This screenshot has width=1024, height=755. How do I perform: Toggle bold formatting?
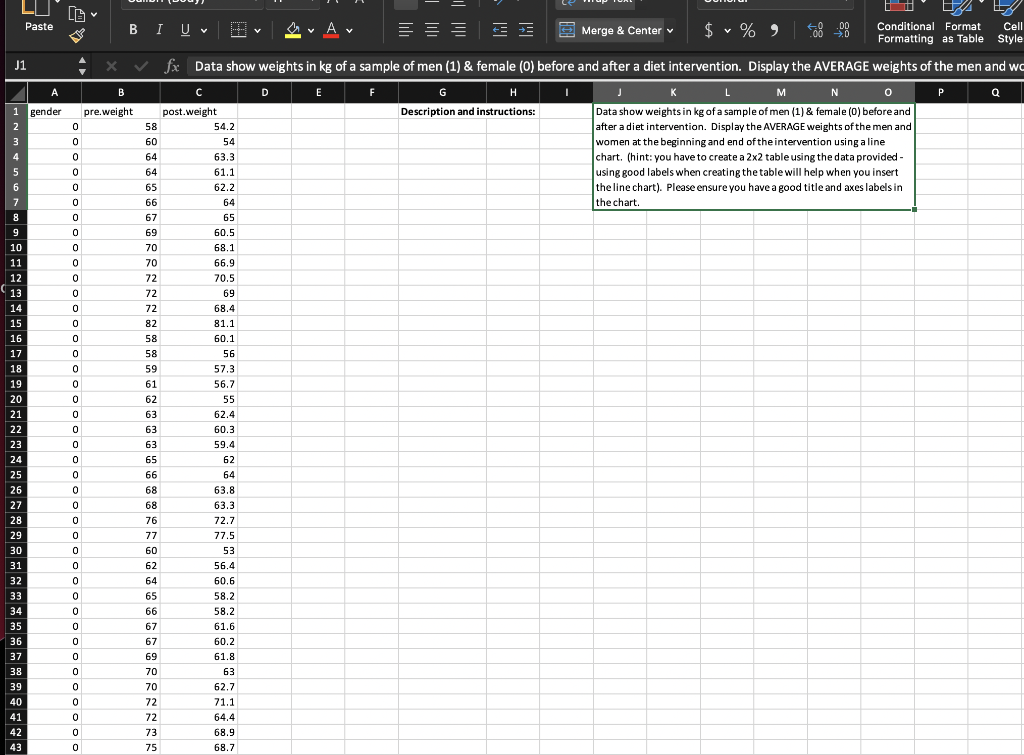(x=132, y=30)
